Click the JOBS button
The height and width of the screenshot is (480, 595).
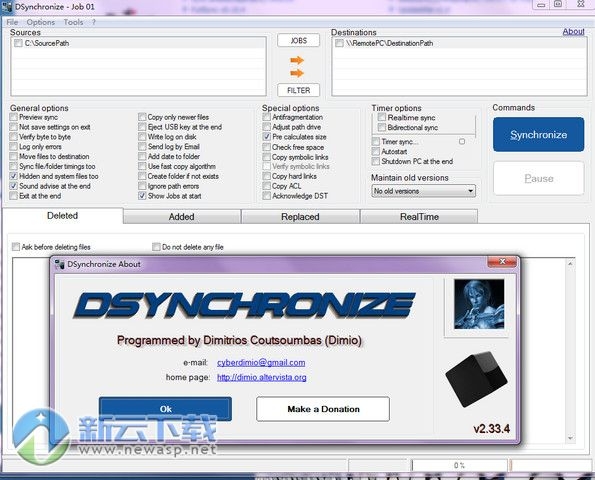tap(299, 40)
